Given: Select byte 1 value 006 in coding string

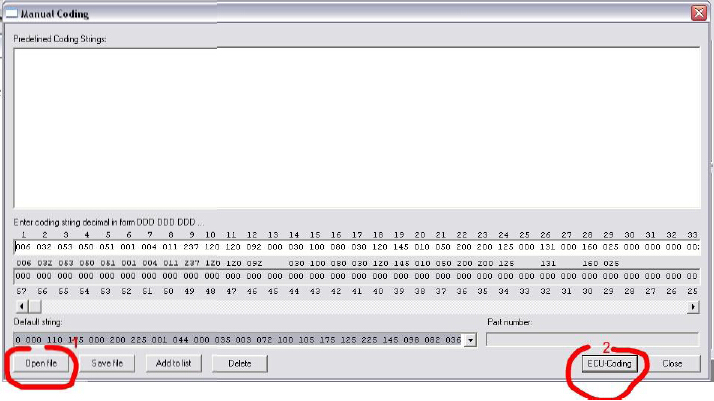Looking at the screenshot, I should 24,246.
